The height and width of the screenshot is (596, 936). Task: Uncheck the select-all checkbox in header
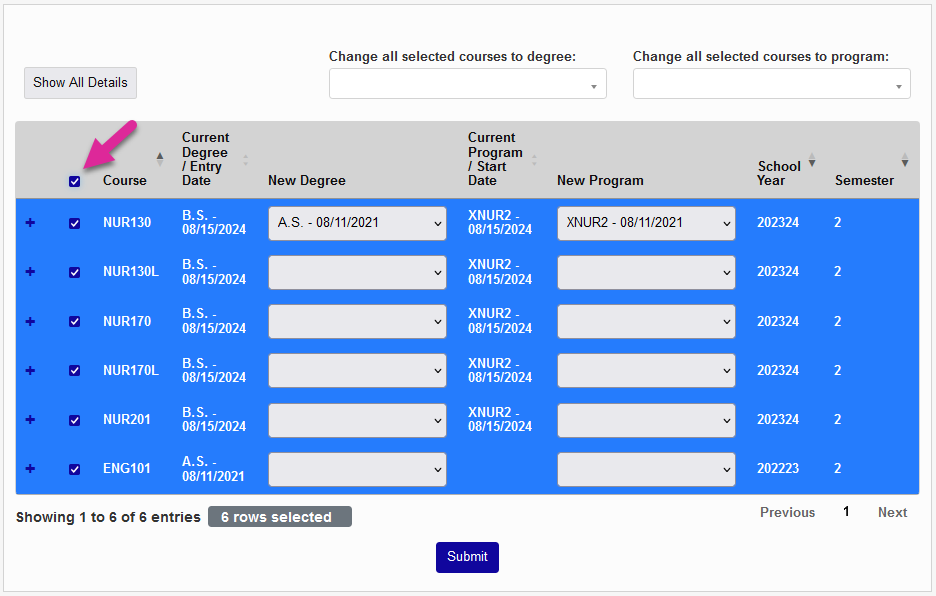[74, 181]
